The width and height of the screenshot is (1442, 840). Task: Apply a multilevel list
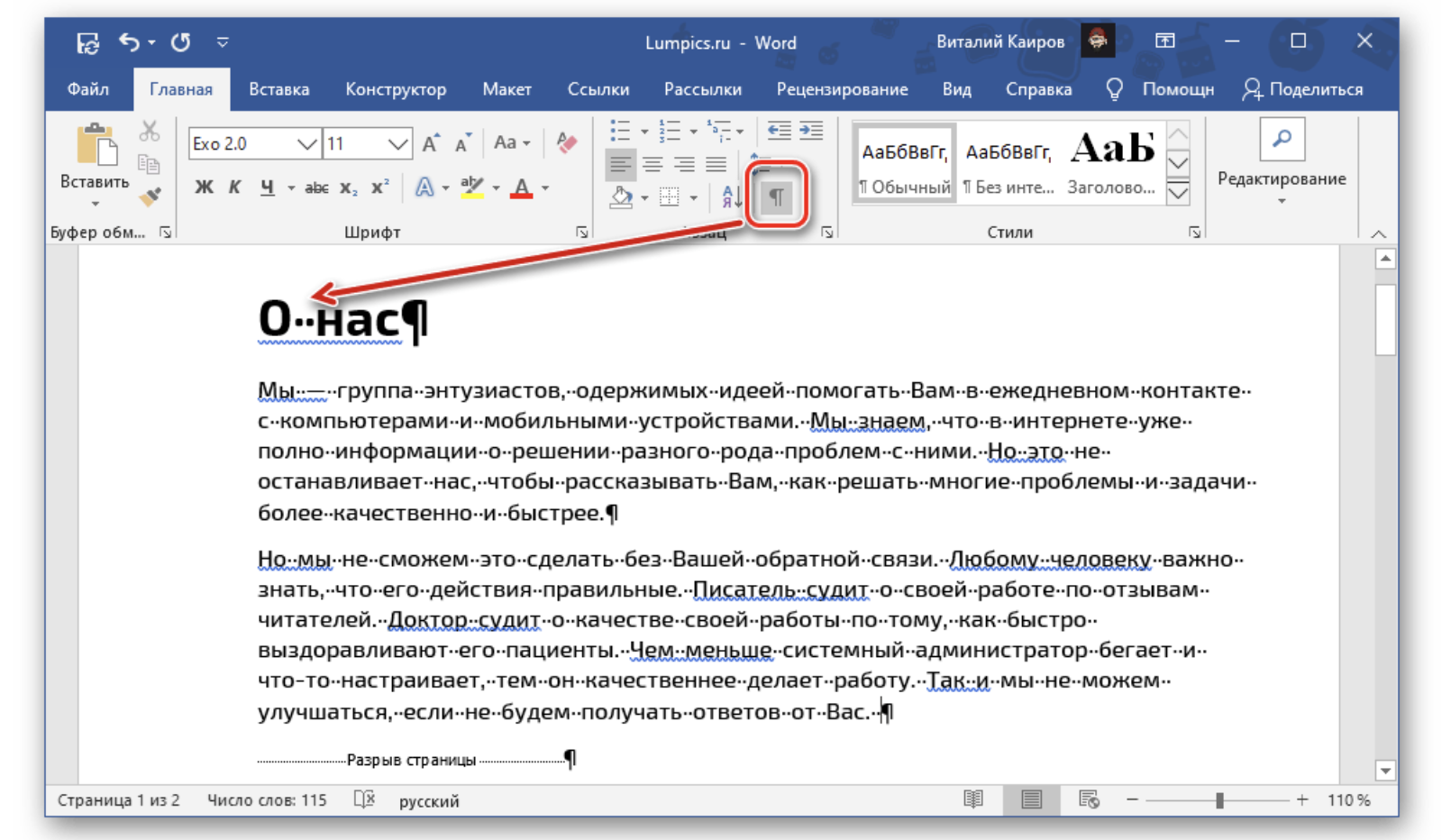(x=719, y=132)
